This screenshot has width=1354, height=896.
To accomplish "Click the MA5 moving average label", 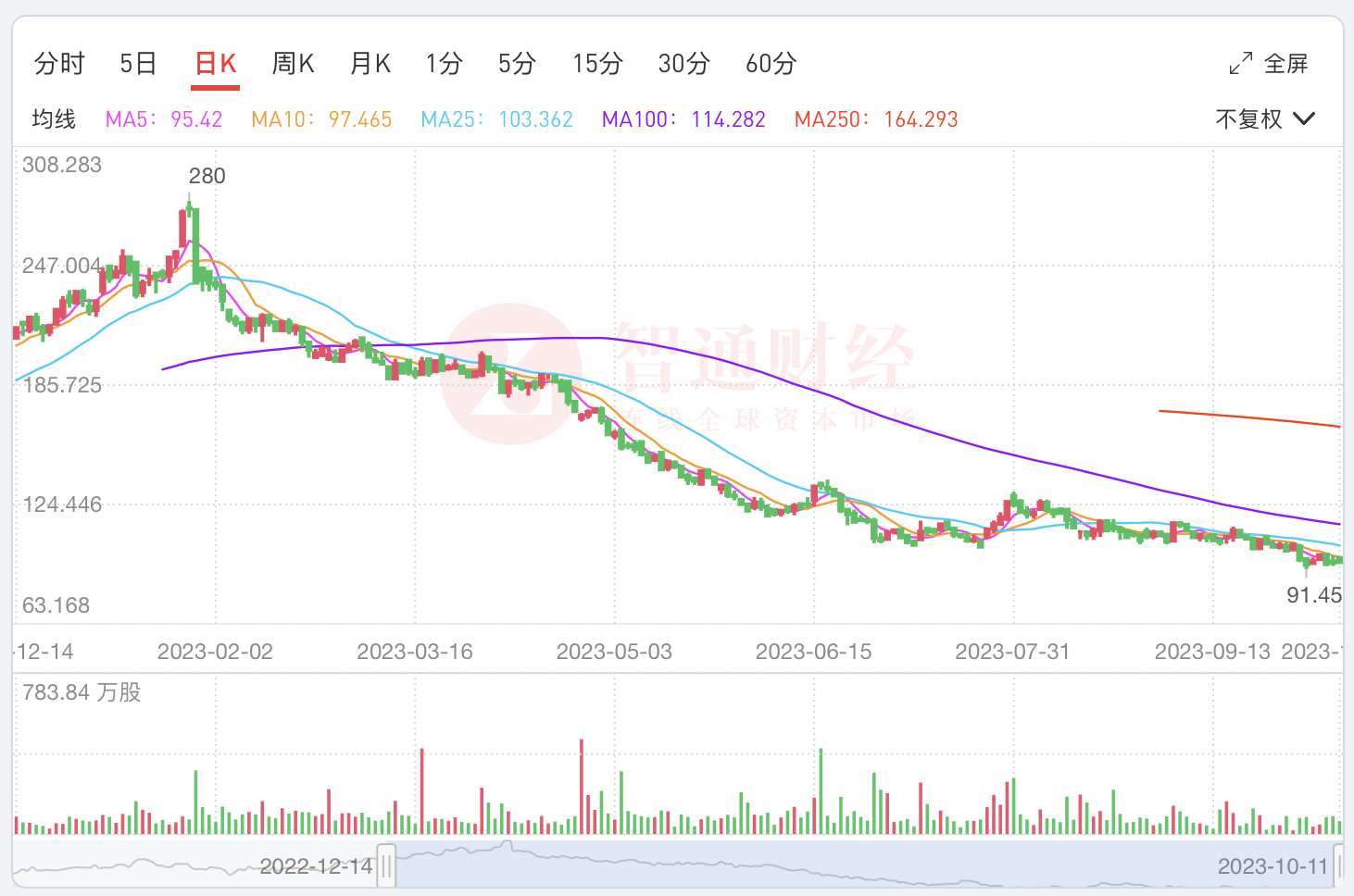I will (164, 119).
